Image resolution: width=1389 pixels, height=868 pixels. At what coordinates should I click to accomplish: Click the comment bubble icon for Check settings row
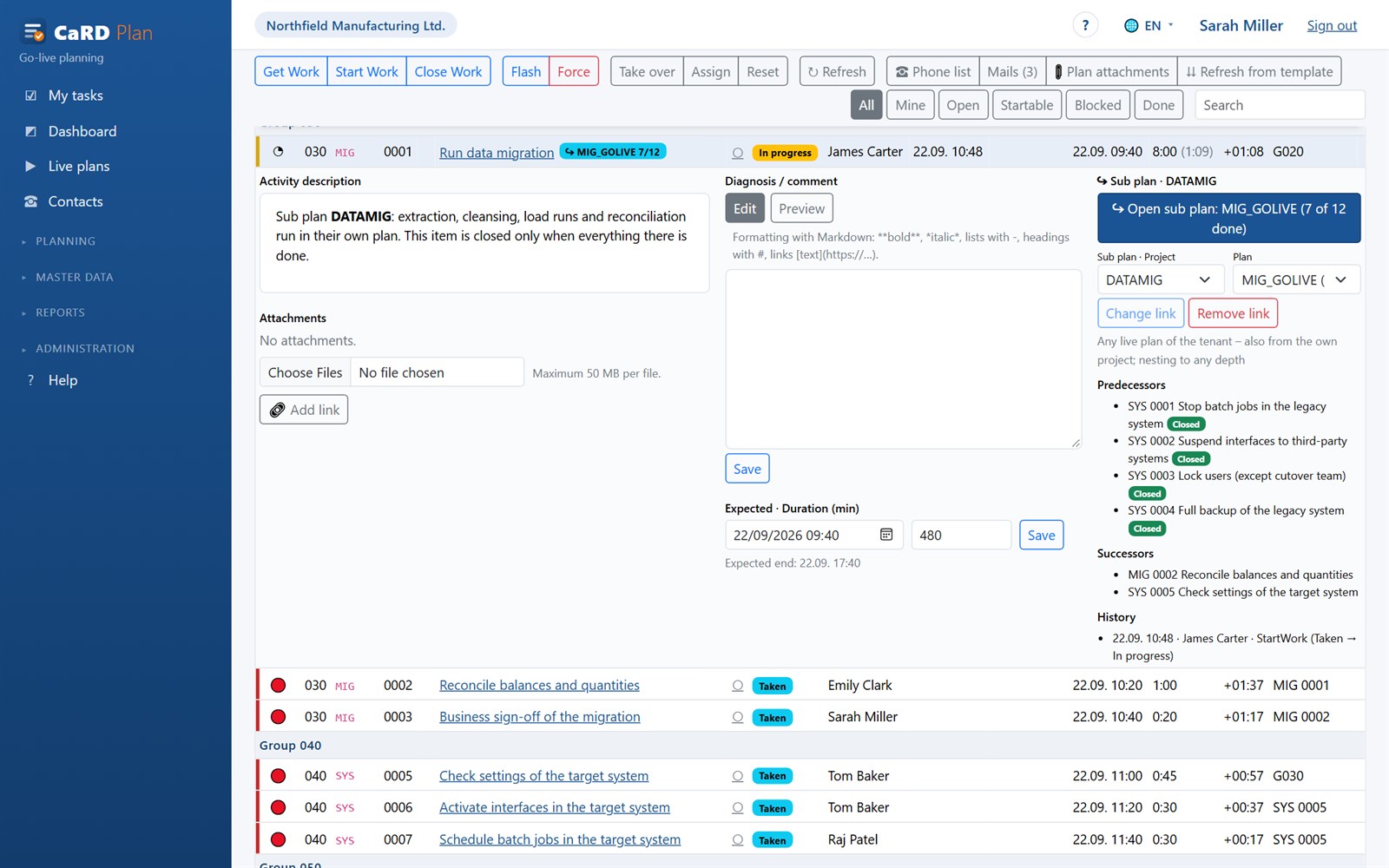(738, 776)
